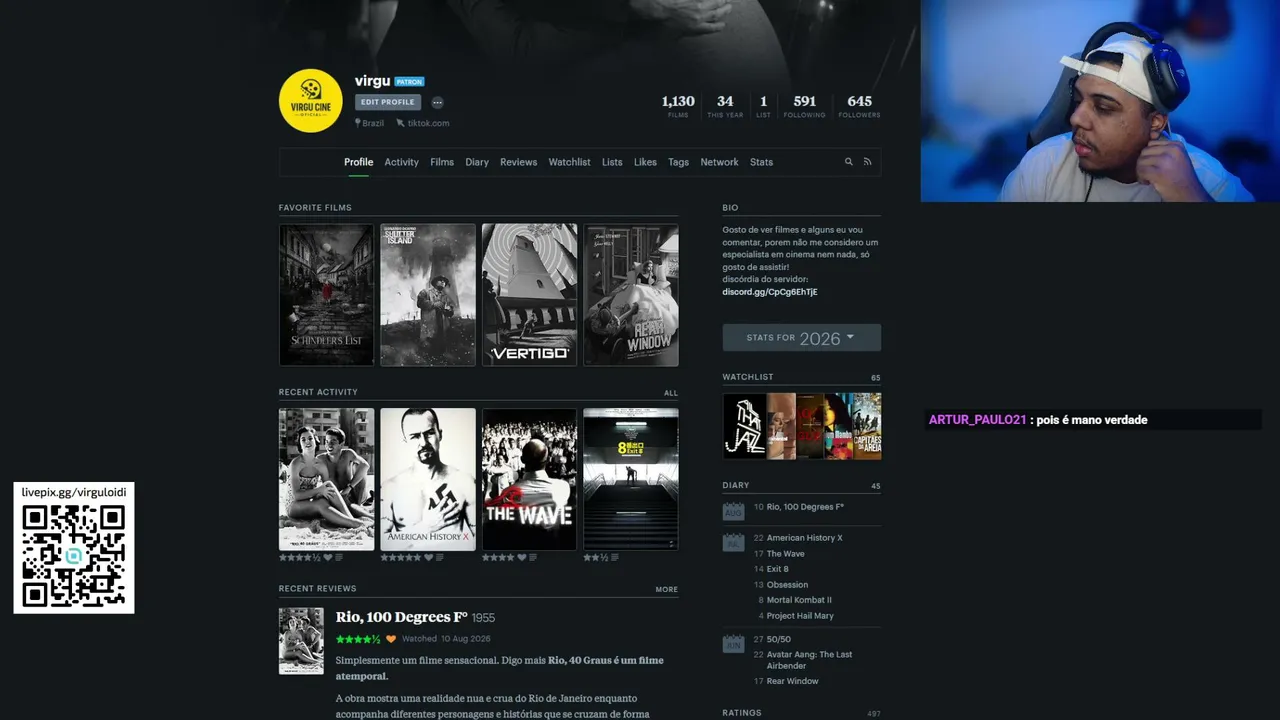The image size is (1280, 720).
Task: Click ALL next to Recent Activity
Action: [671, 393]
